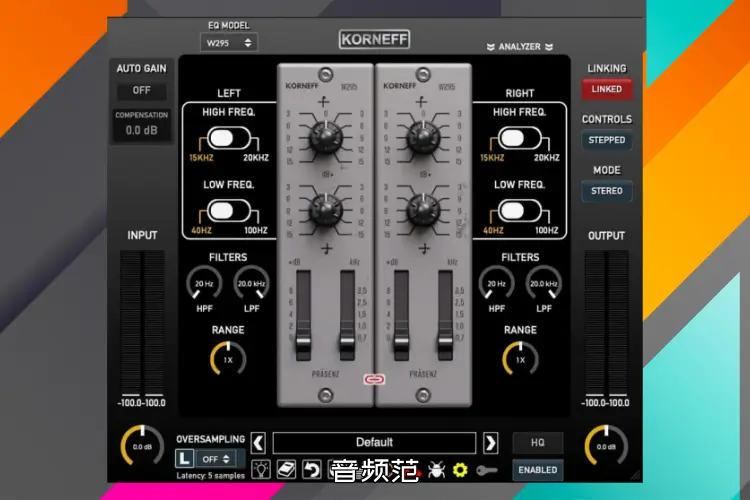Click the license key icon

[486, 471]
